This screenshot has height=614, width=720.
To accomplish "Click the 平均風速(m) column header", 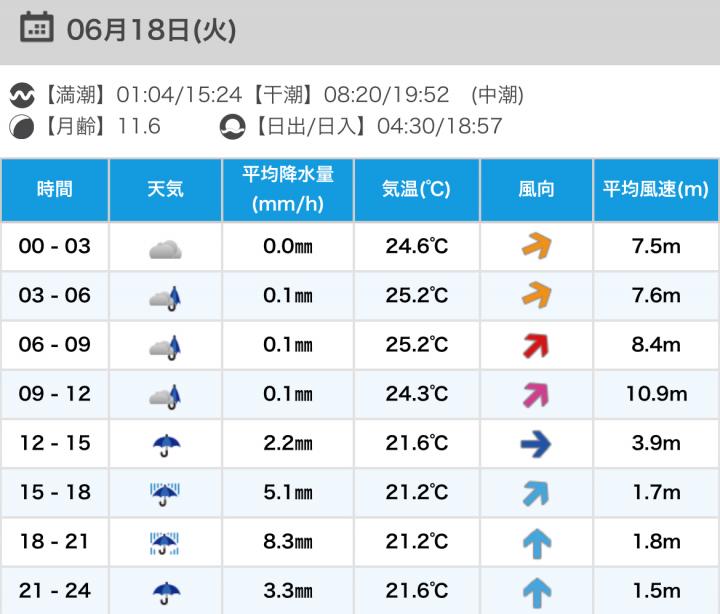I will pos(656,189).
